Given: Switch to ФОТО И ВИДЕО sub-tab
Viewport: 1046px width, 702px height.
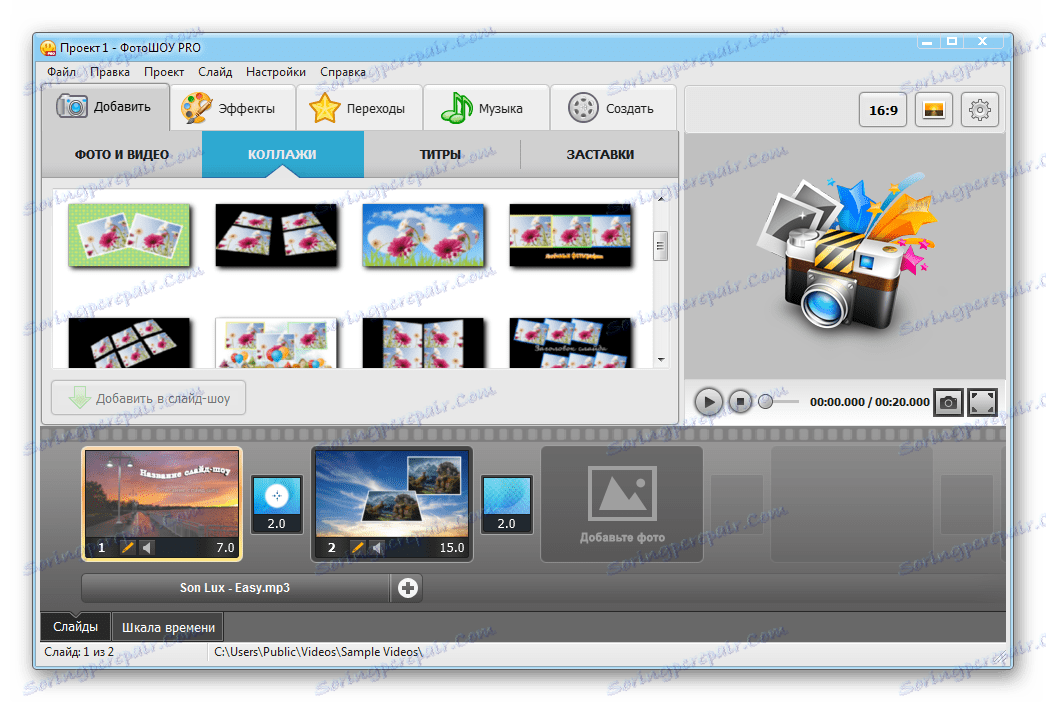Looking at the screenshot, I should pyautogui.click(x=121, y=154).
